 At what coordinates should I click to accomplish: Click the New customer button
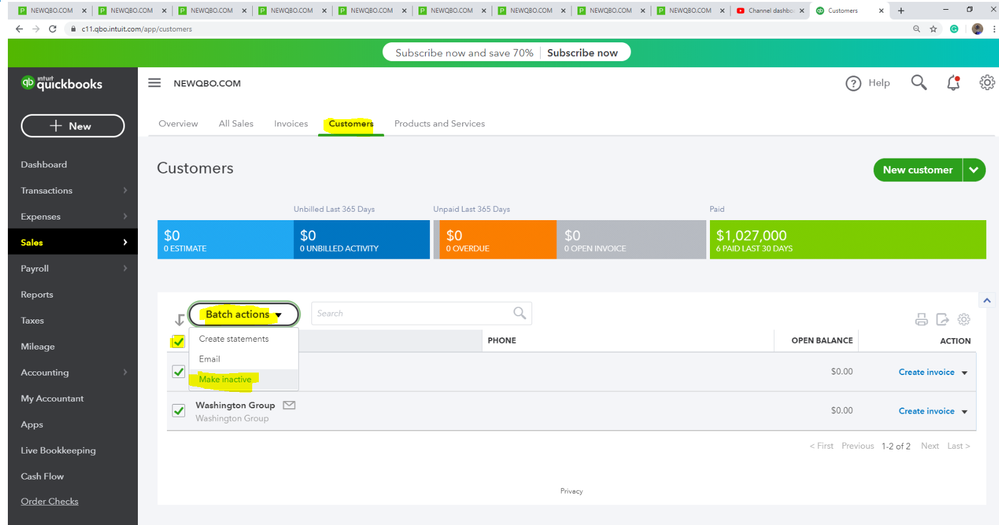coord(917,170)
